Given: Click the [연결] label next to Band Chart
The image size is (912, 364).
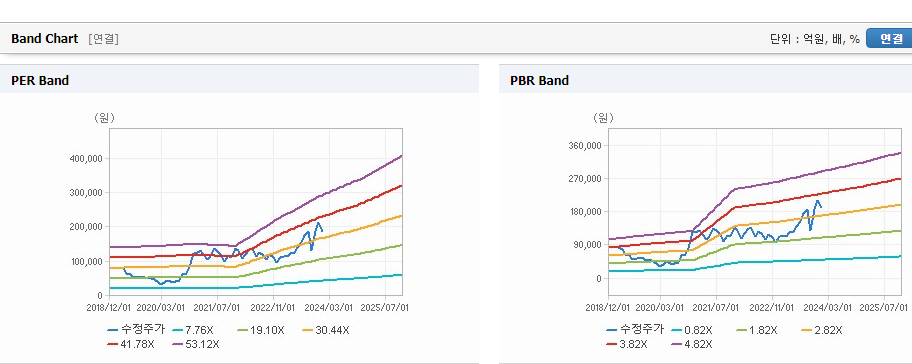Looking at the screenshot, I should click(104, 39).
